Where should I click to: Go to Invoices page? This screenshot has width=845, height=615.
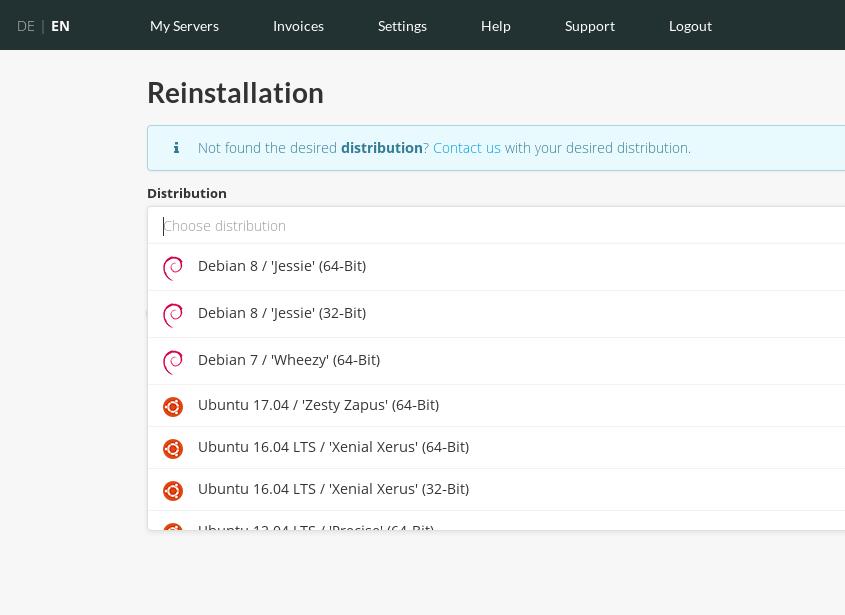(x=298, y=26)
